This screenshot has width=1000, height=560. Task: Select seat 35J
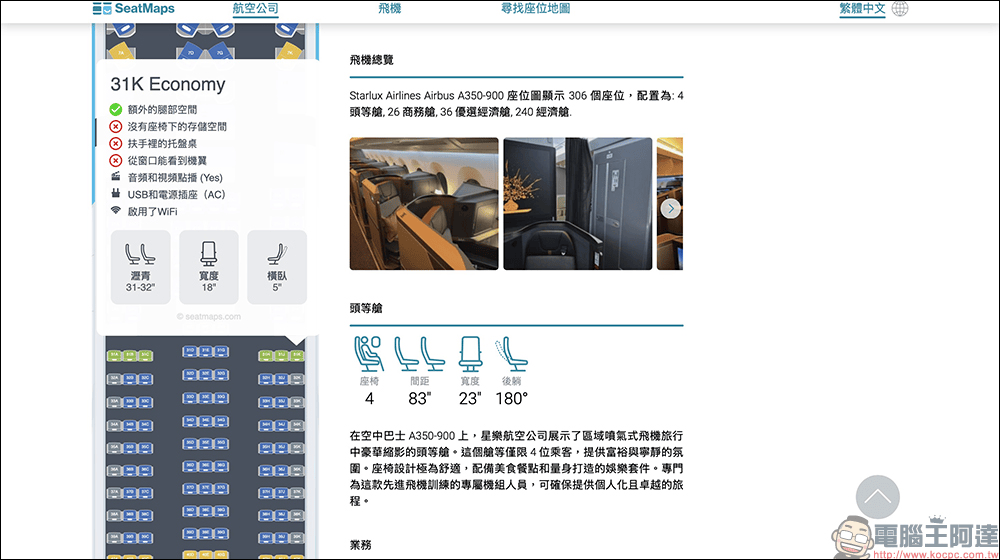click(281, 447)
